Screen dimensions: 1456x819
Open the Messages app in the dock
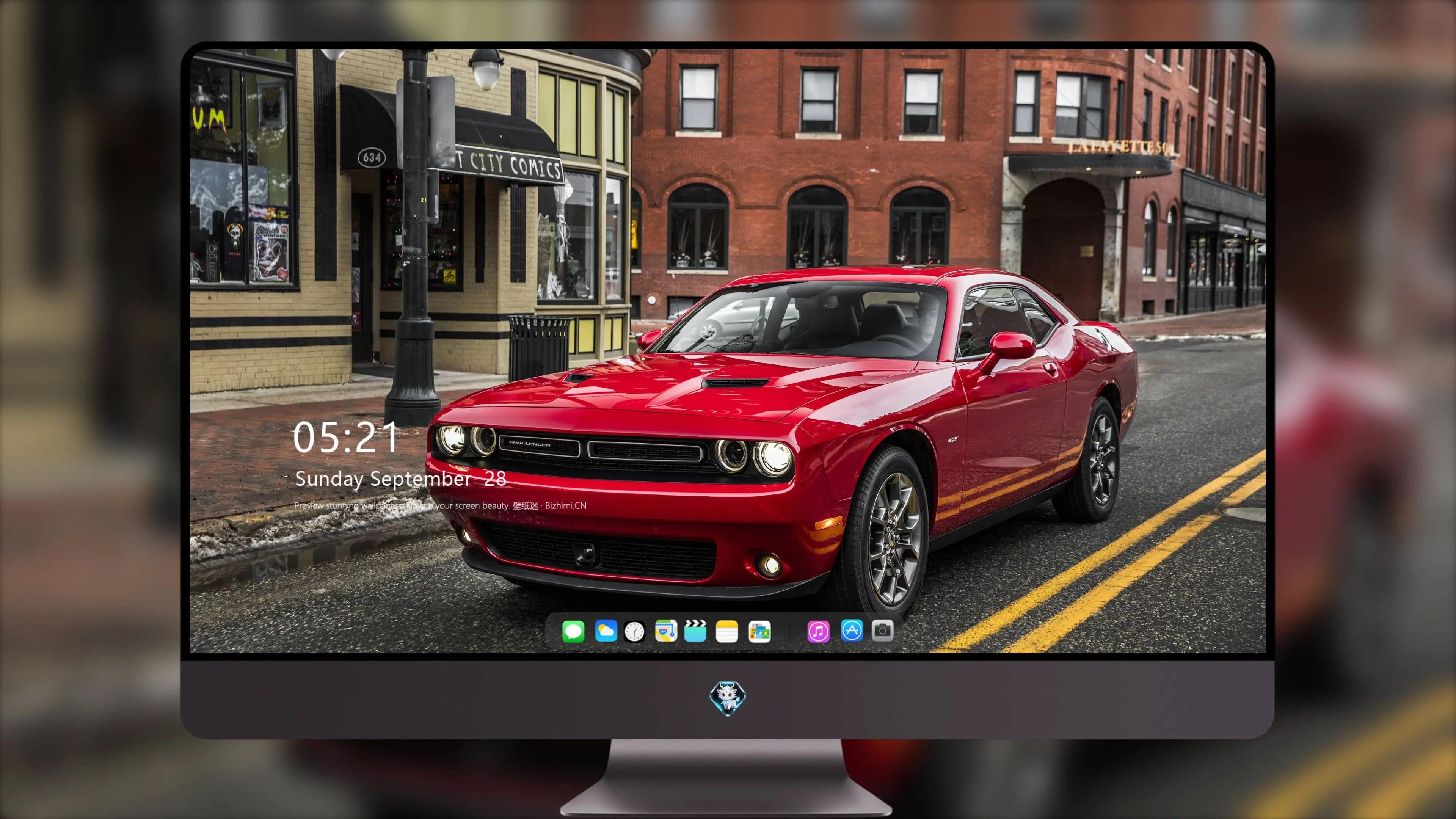pyautogui.click(x=573, y=631)
